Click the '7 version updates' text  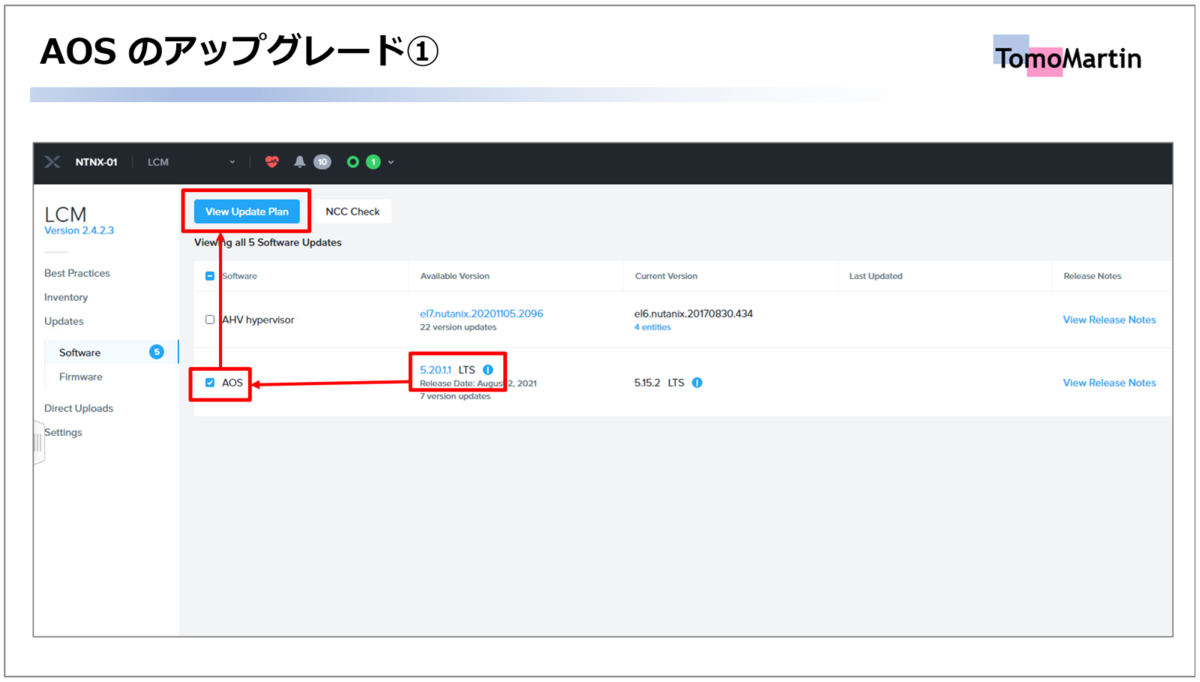click(455, 396)
